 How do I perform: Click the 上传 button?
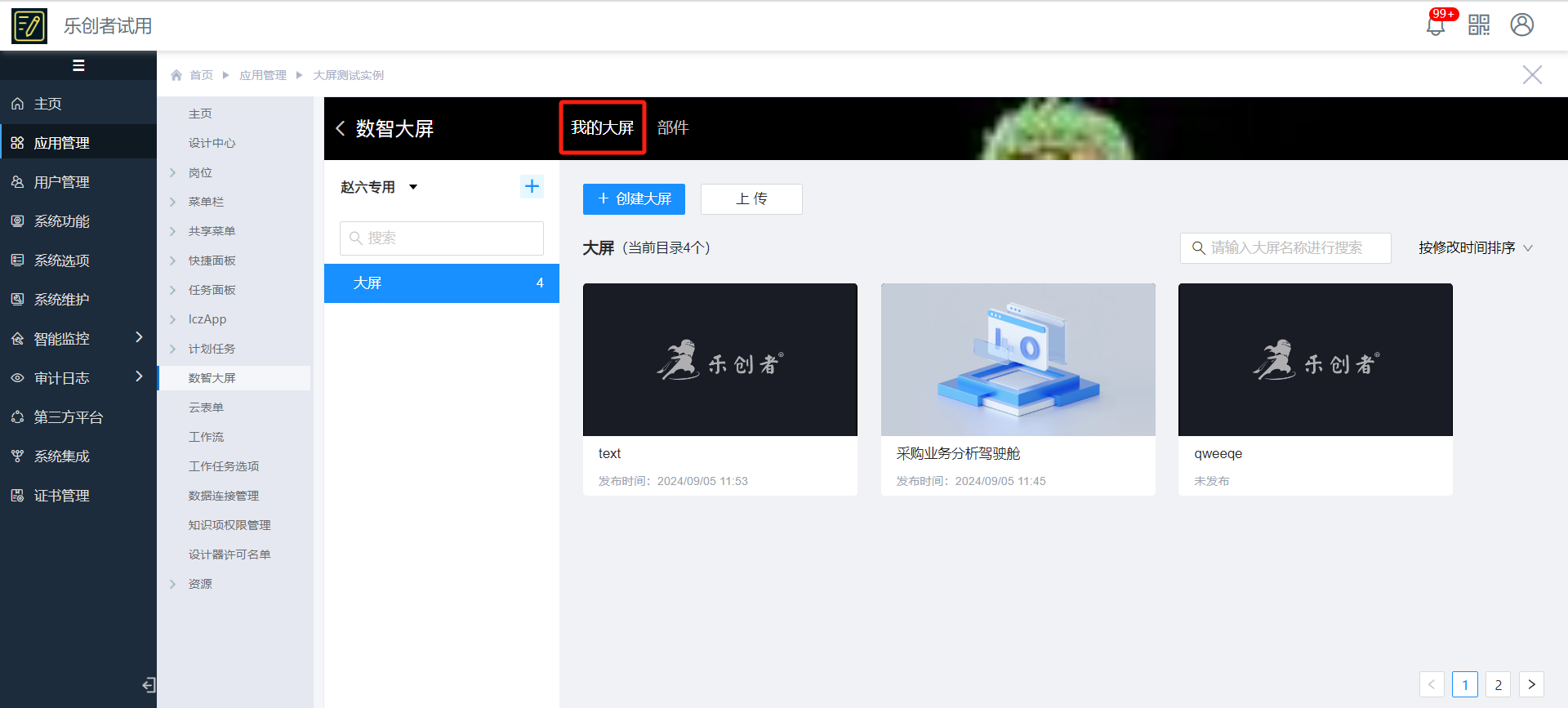751,199
